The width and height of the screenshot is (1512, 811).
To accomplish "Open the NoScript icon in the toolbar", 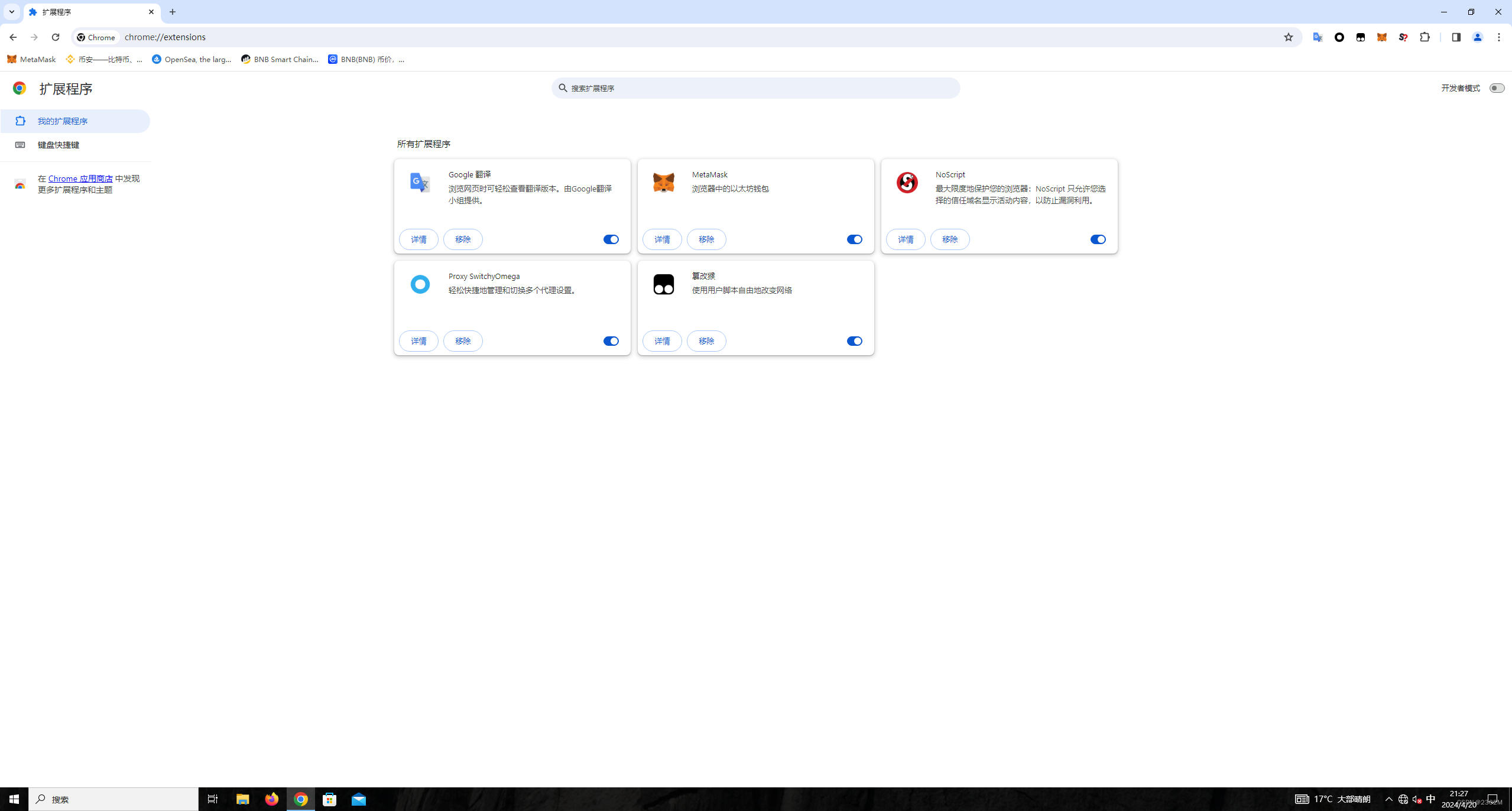I will 1403,37.
